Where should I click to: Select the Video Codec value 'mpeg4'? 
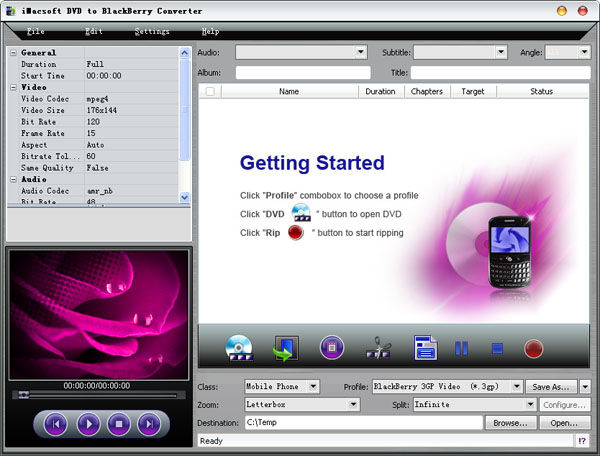[98, 99]
